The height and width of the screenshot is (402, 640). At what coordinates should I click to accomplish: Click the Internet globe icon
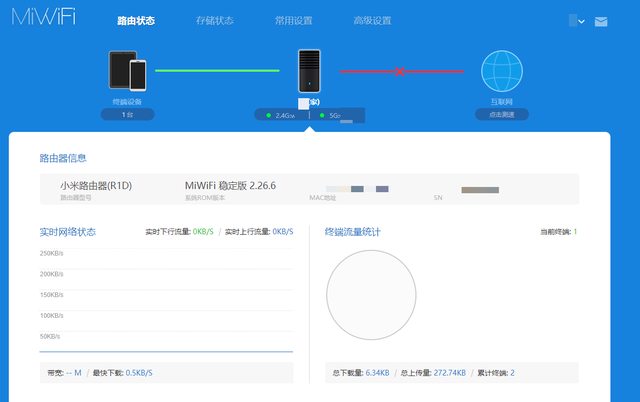(x=502, y=72)
